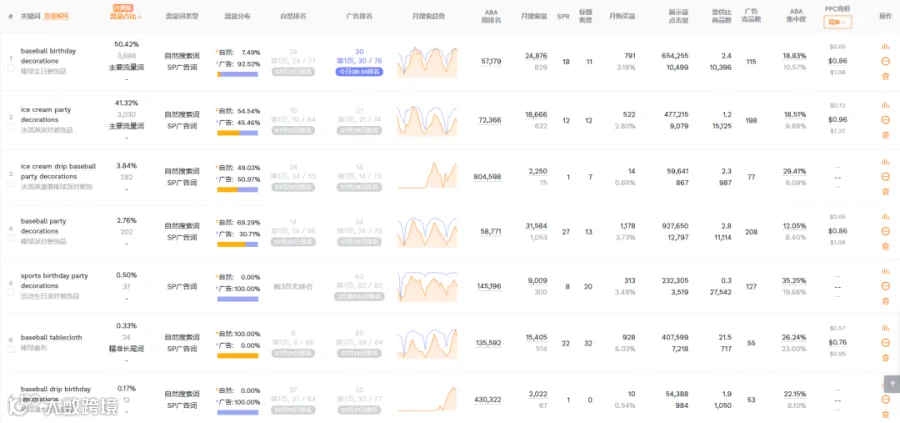The height and width of the screenshot is (423, 900).
Task: Click keyword link baseball tablecloth
Action: click(51, 337)
